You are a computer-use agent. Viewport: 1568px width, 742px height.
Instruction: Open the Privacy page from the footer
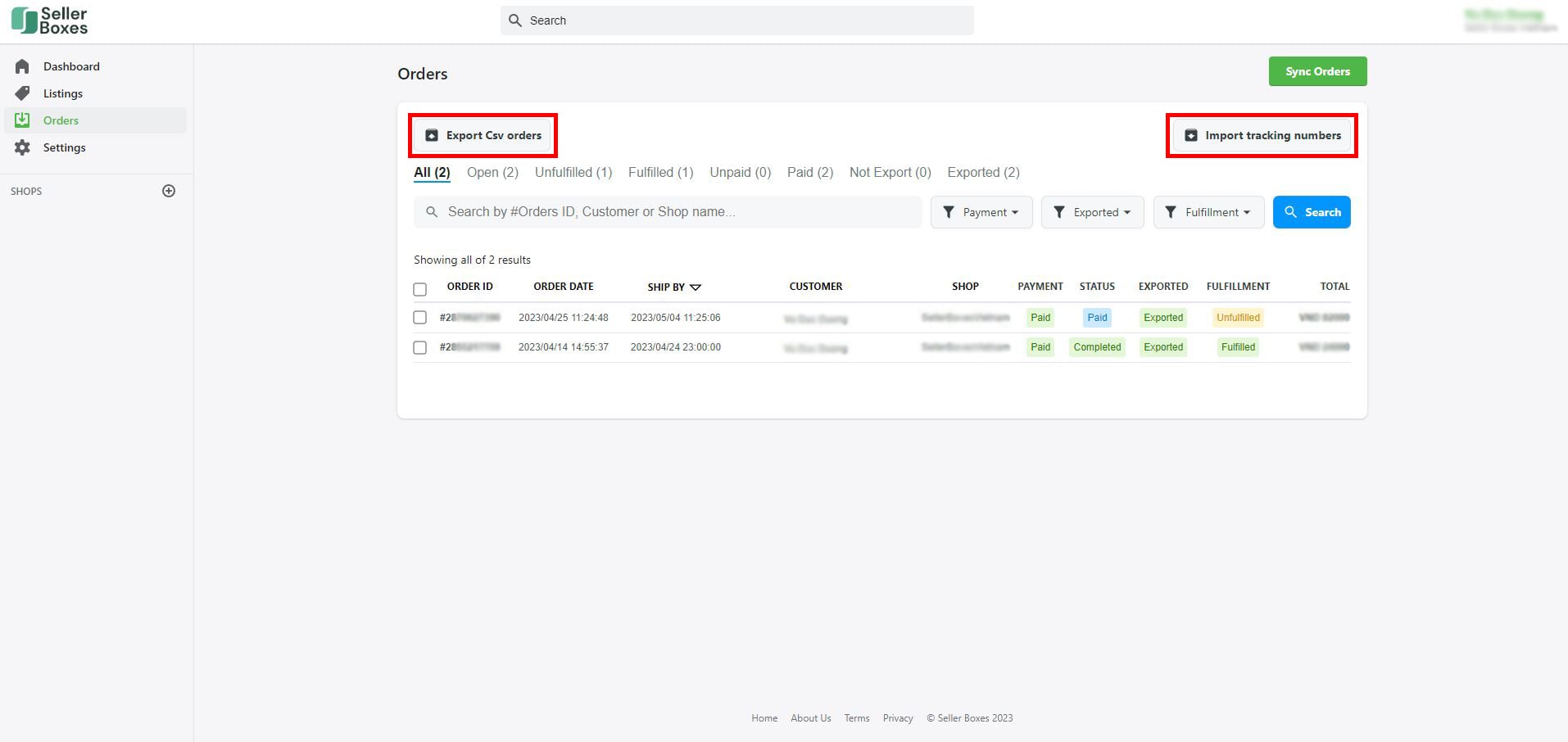coord(897,717)
